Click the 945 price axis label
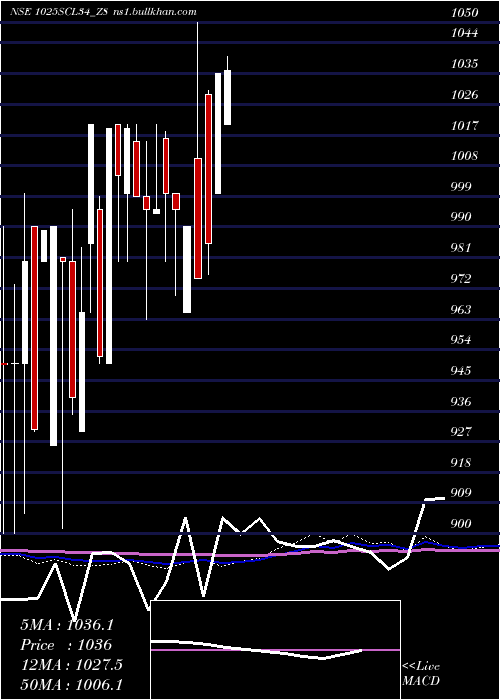500x700 pixels. tap(461, 371)
